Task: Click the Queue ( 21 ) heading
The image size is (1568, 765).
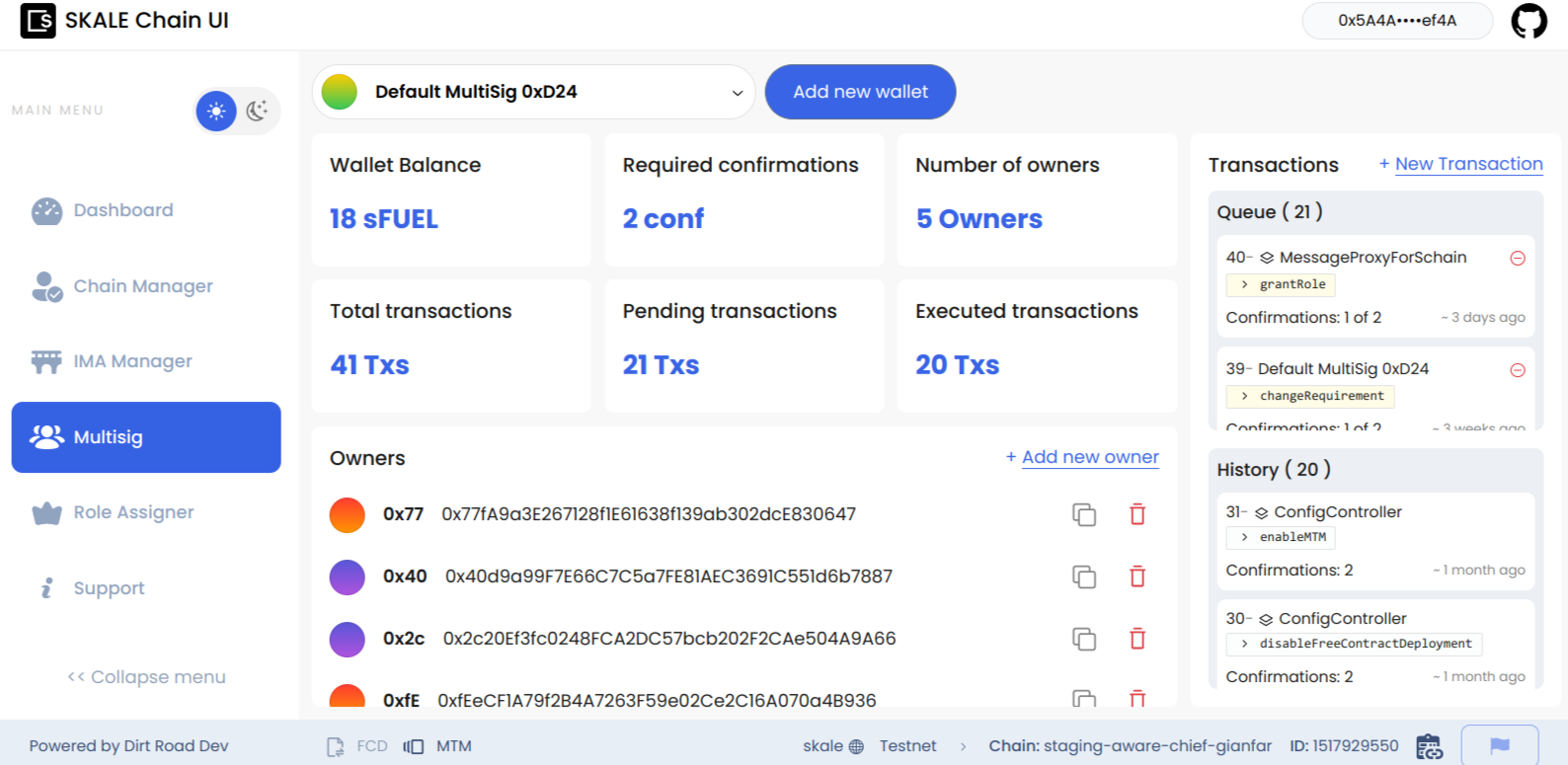Action: tap(1270, 212)
